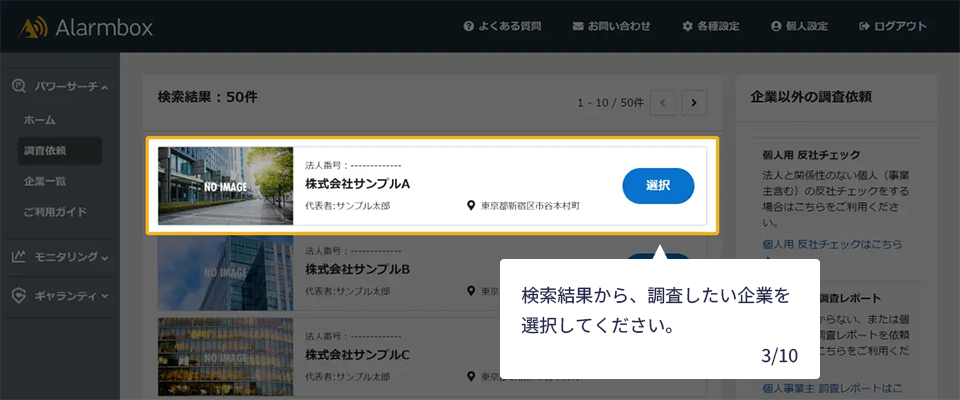Viewport: 960px width, 400px height.
Task: Click address 東京都新宿区市谷本村町
Action: click(530, 206)
